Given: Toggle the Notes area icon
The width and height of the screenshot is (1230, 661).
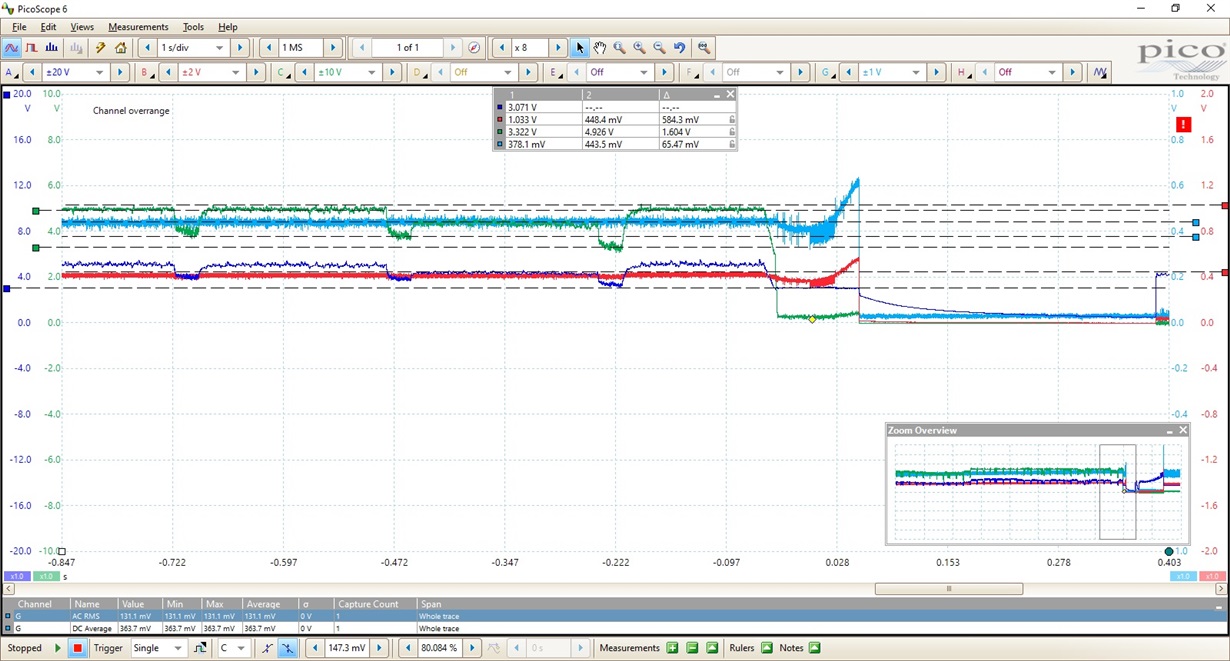Looking at the screenshot, I should (x=814, y=648).
